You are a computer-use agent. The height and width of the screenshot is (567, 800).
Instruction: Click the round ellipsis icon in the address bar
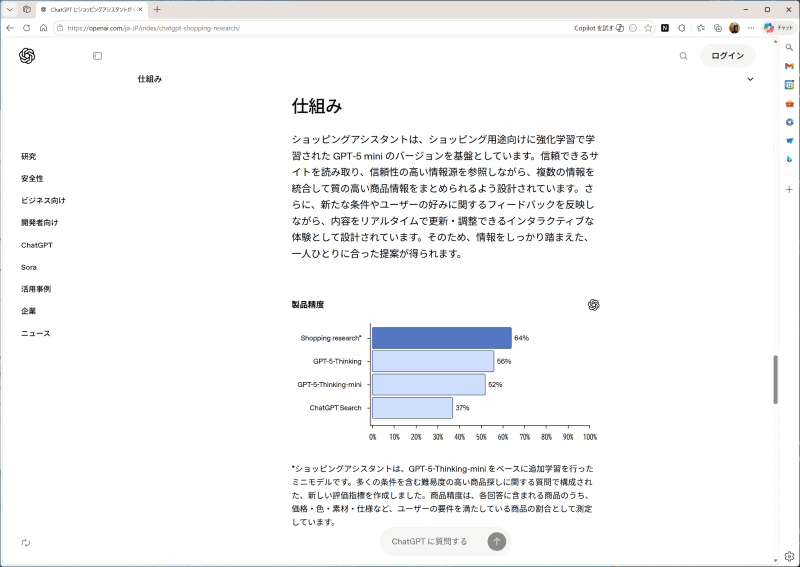click(633, 28)
